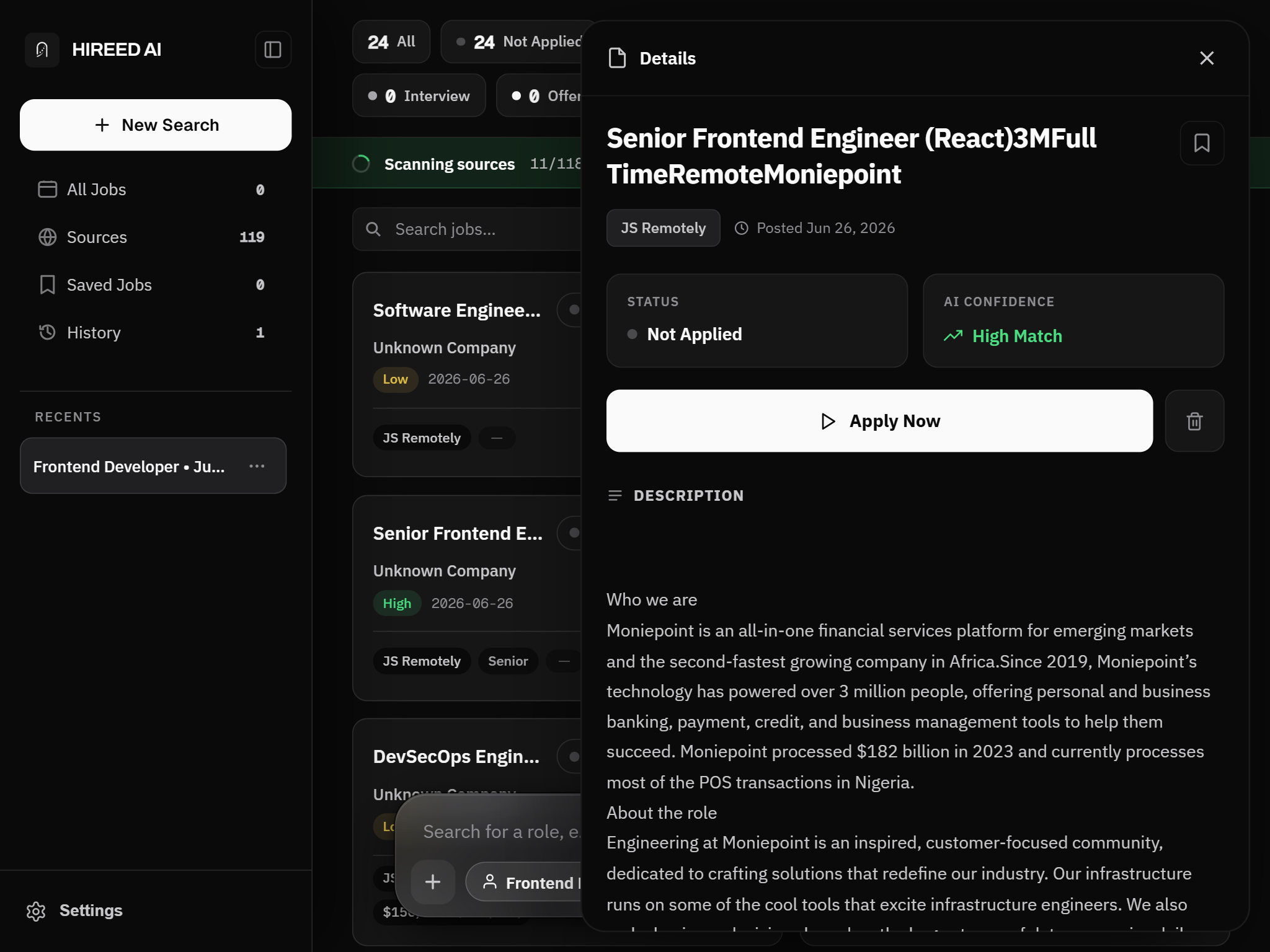
Task: Click the Settings gear icon
Action: coord(36,911)
